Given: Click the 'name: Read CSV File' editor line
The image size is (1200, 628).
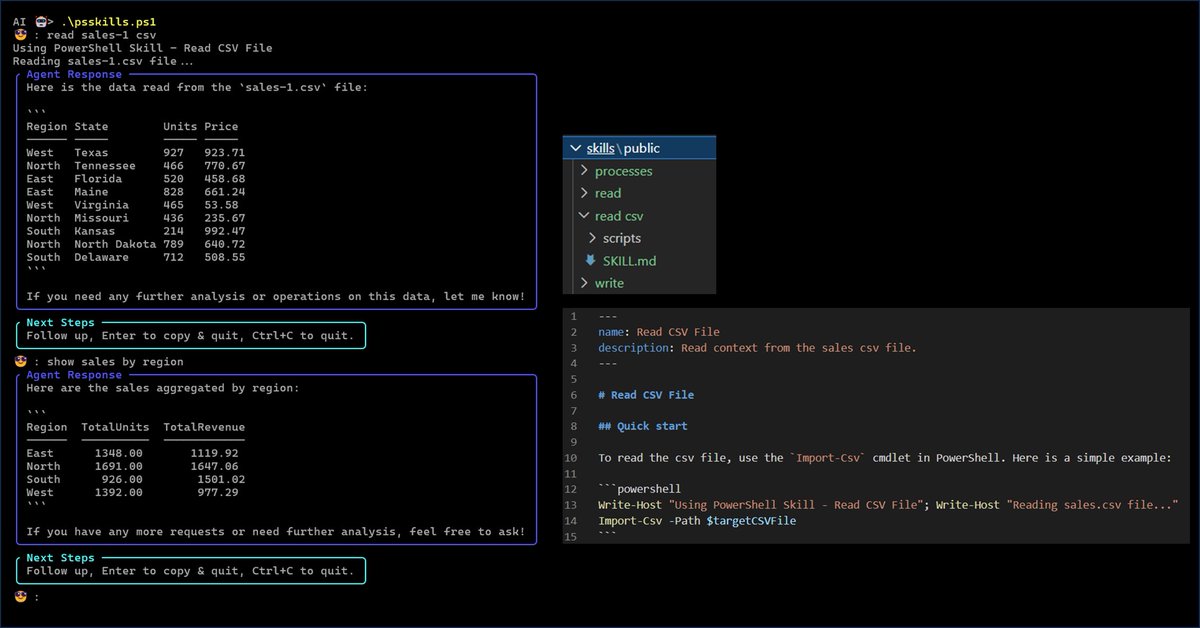Looking at the screenshot, I should pyautogui.click(x=659, y=332).
